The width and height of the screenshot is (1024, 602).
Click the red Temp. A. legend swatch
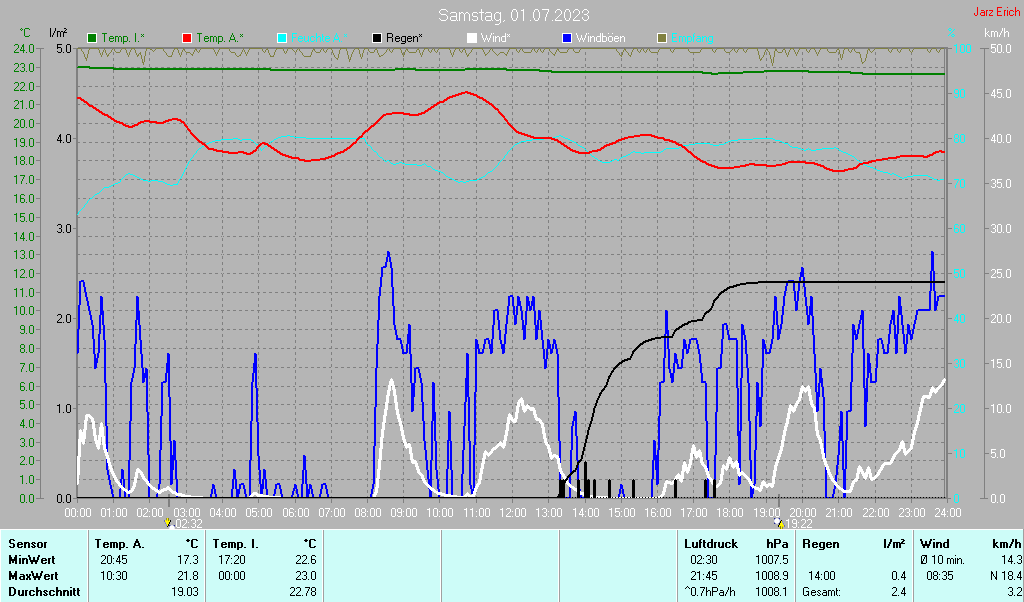pos(187,39)
